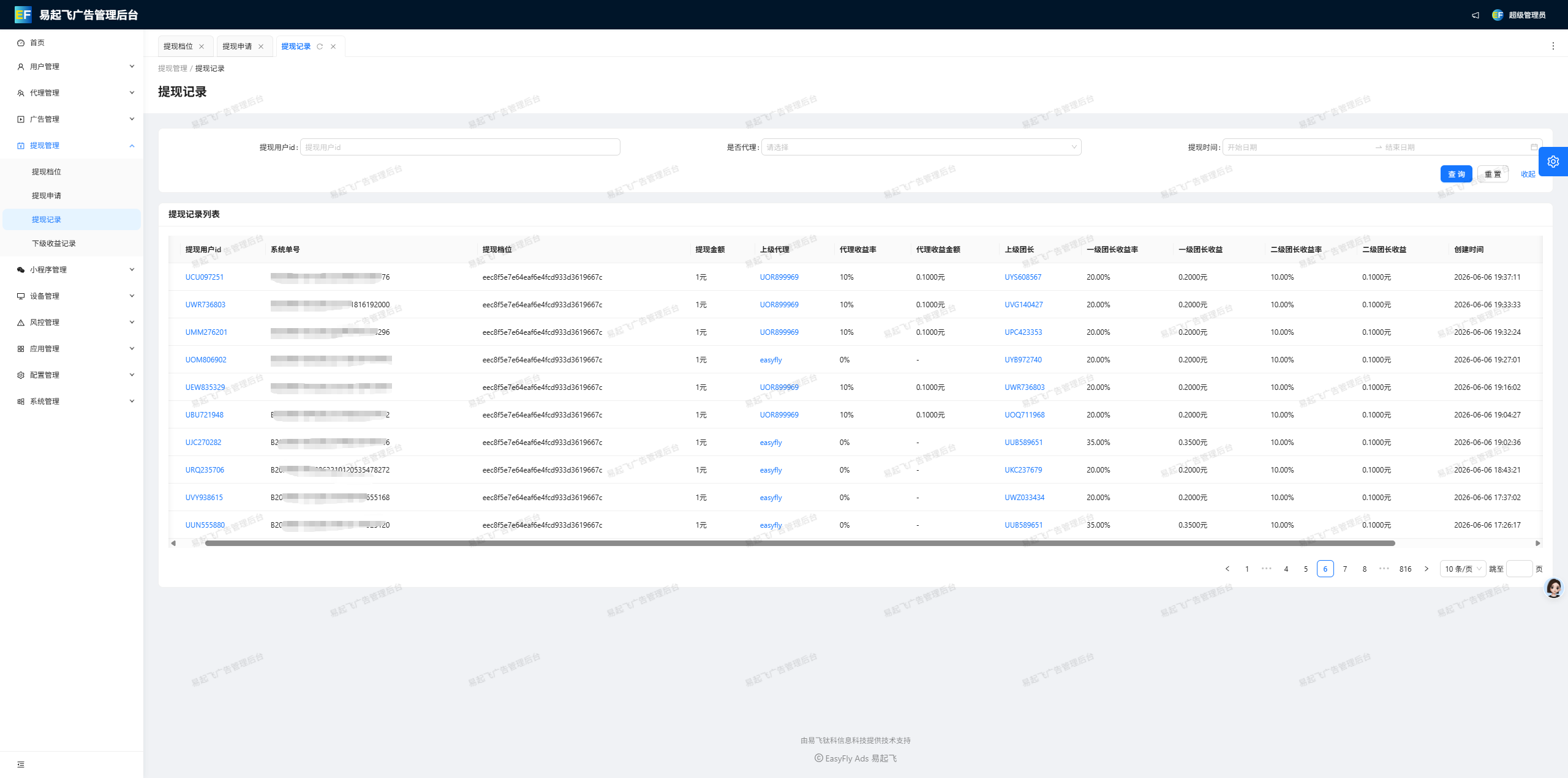Close the 提现档位 tab
Image resolution: width=1568 pixels, height=778 pixels.
pyautogui.click(x=202, y=47)
